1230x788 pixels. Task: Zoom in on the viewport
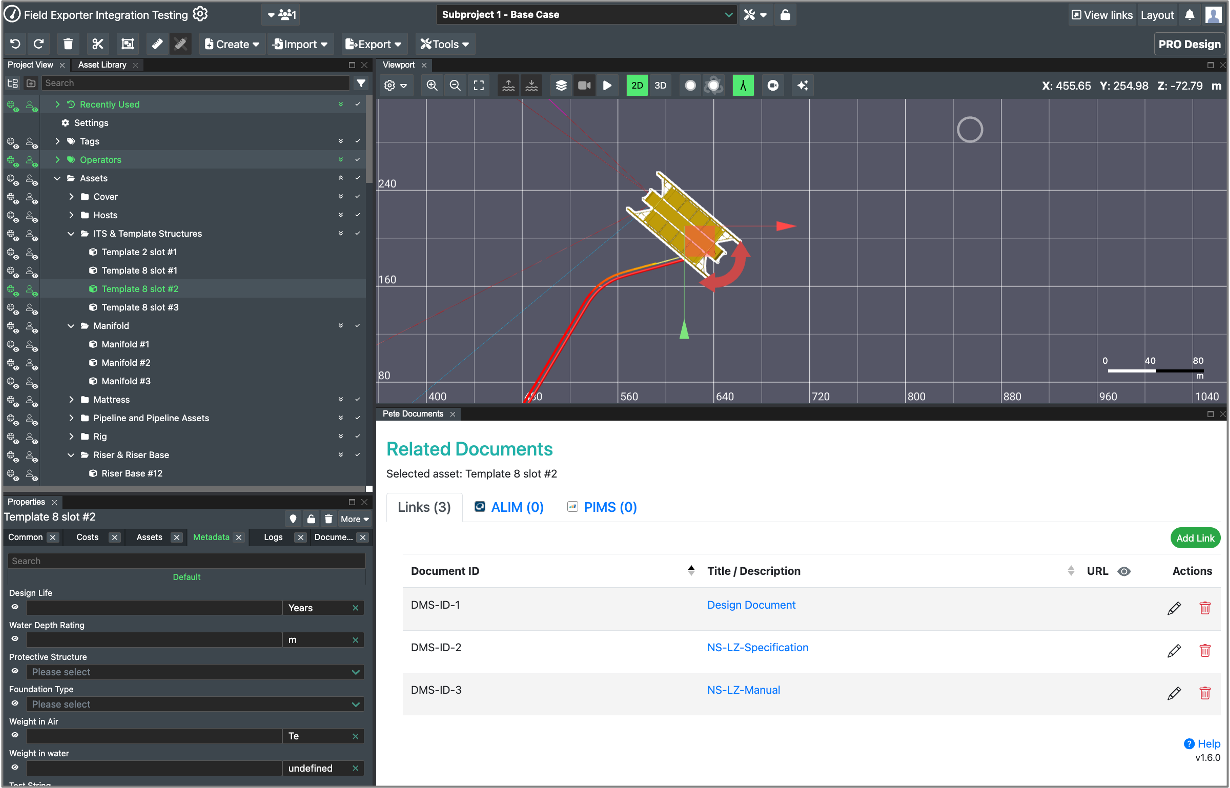432,86
